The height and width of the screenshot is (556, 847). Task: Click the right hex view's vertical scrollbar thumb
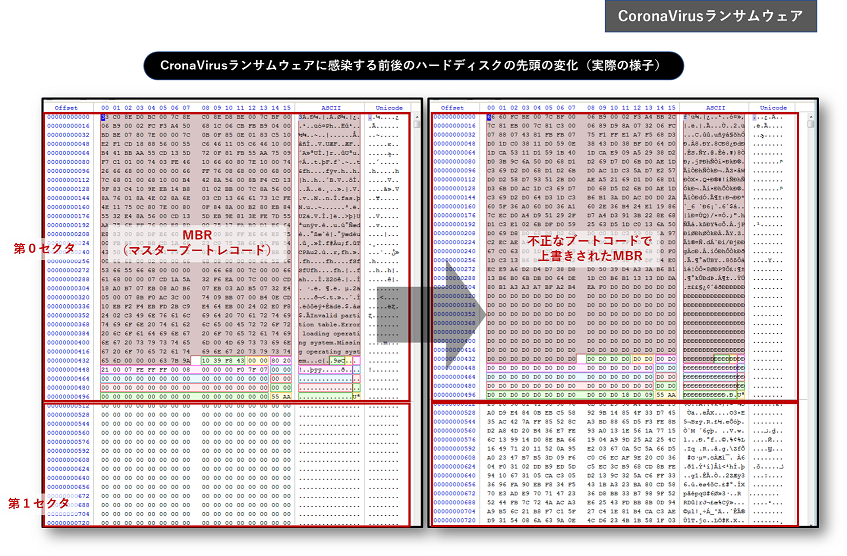click(811, 124)
